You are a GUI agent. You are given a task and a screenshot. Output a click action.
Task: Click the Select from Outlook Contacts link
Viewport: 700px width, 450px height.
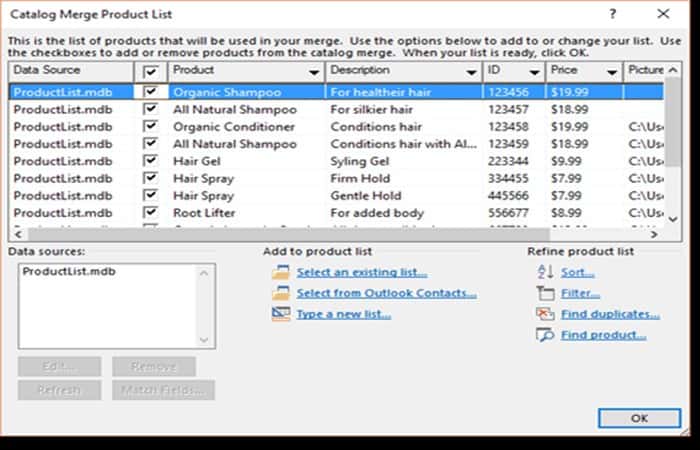tap(386, 293)
